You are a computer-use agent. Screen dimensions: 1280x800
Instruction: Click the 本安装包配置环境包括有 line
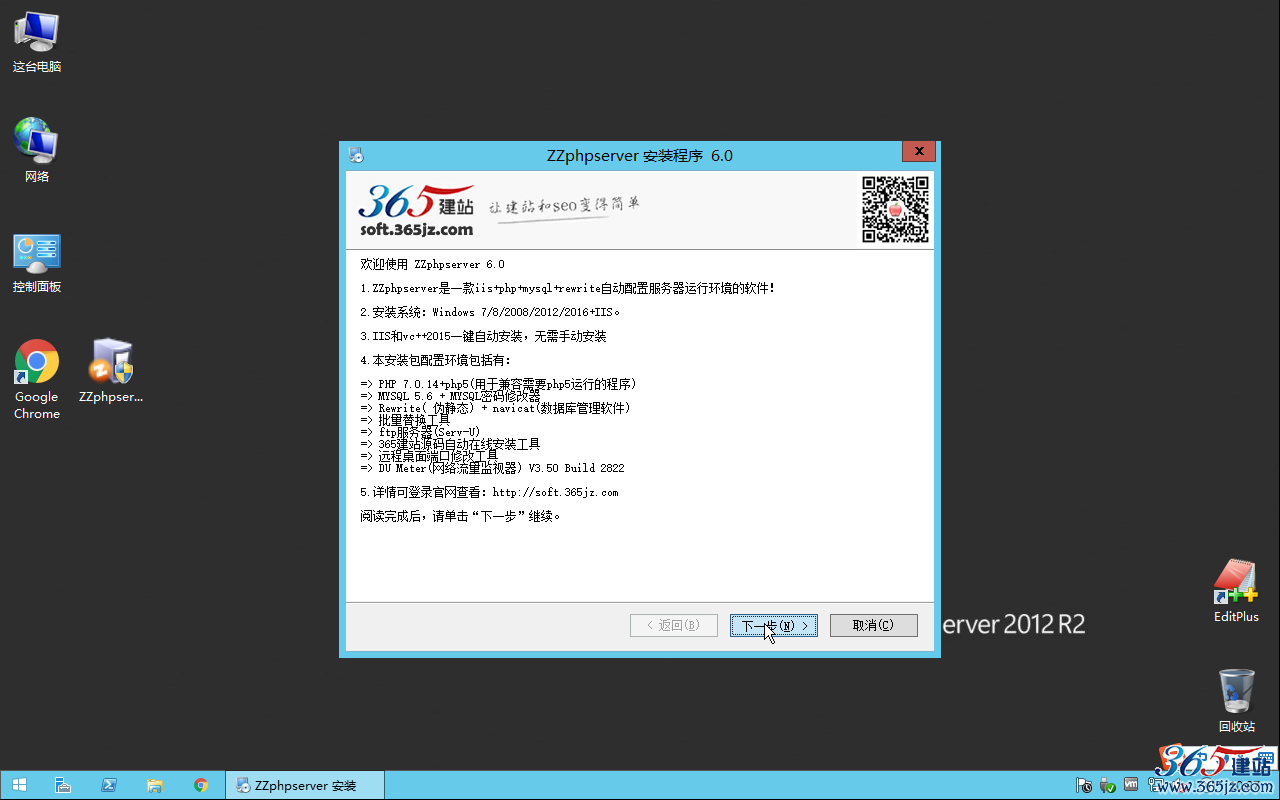click(x=435, y=361)
